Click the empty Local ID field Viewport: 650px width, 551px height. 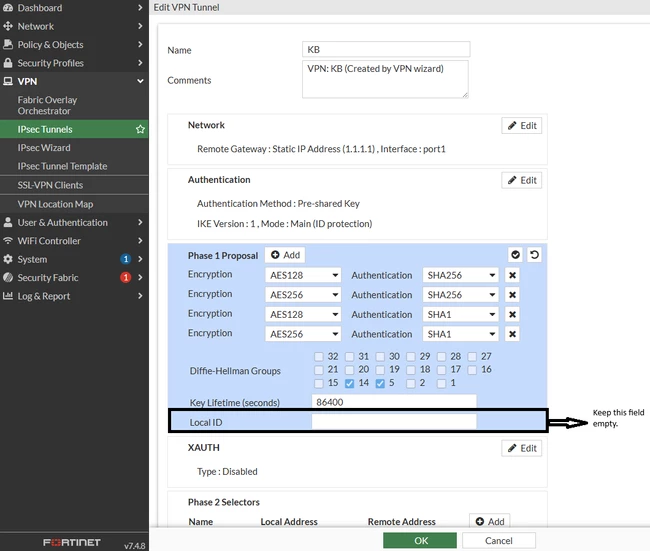(x=394, y=422)
